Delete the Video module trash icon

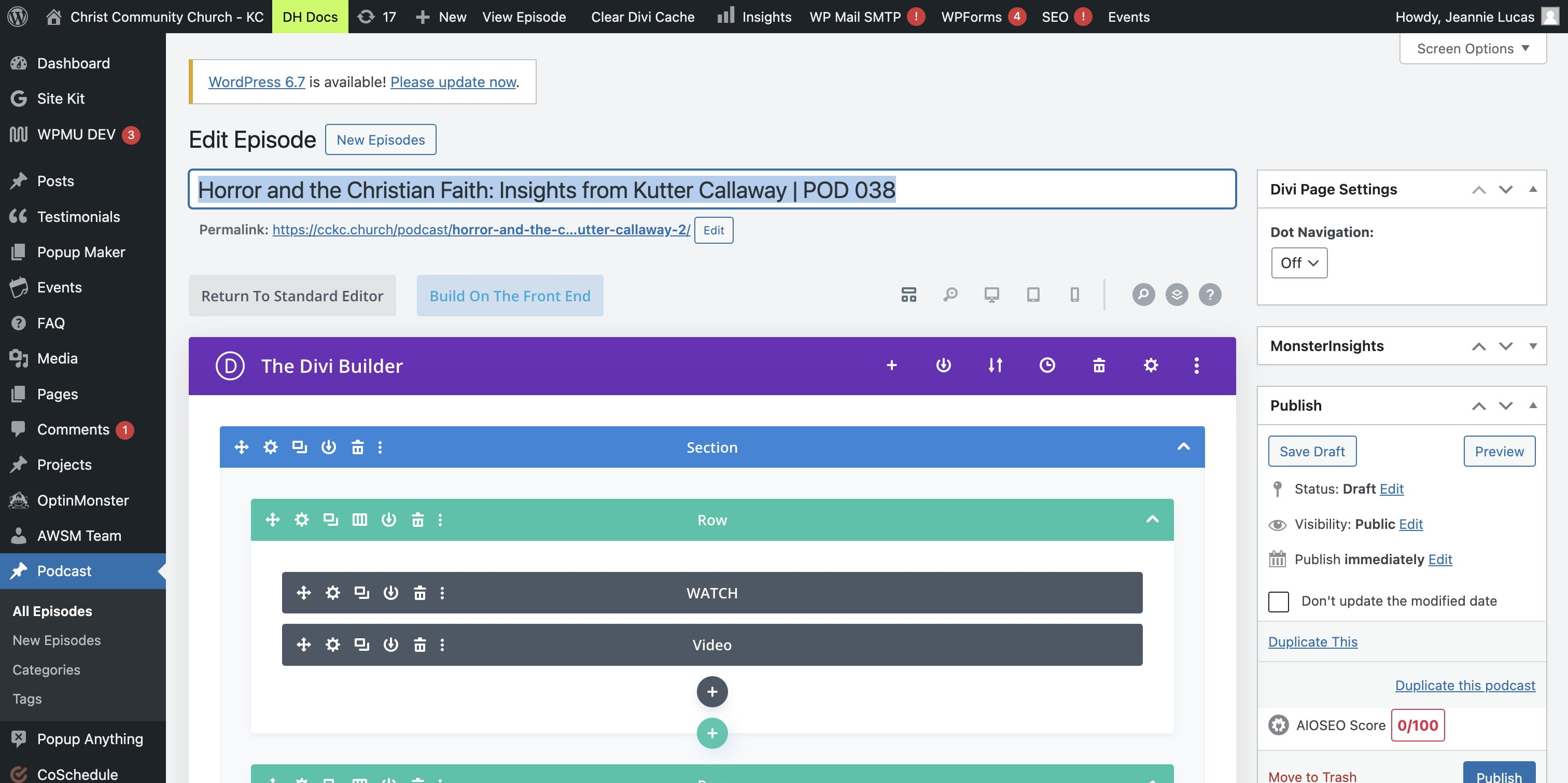(419, 645)
